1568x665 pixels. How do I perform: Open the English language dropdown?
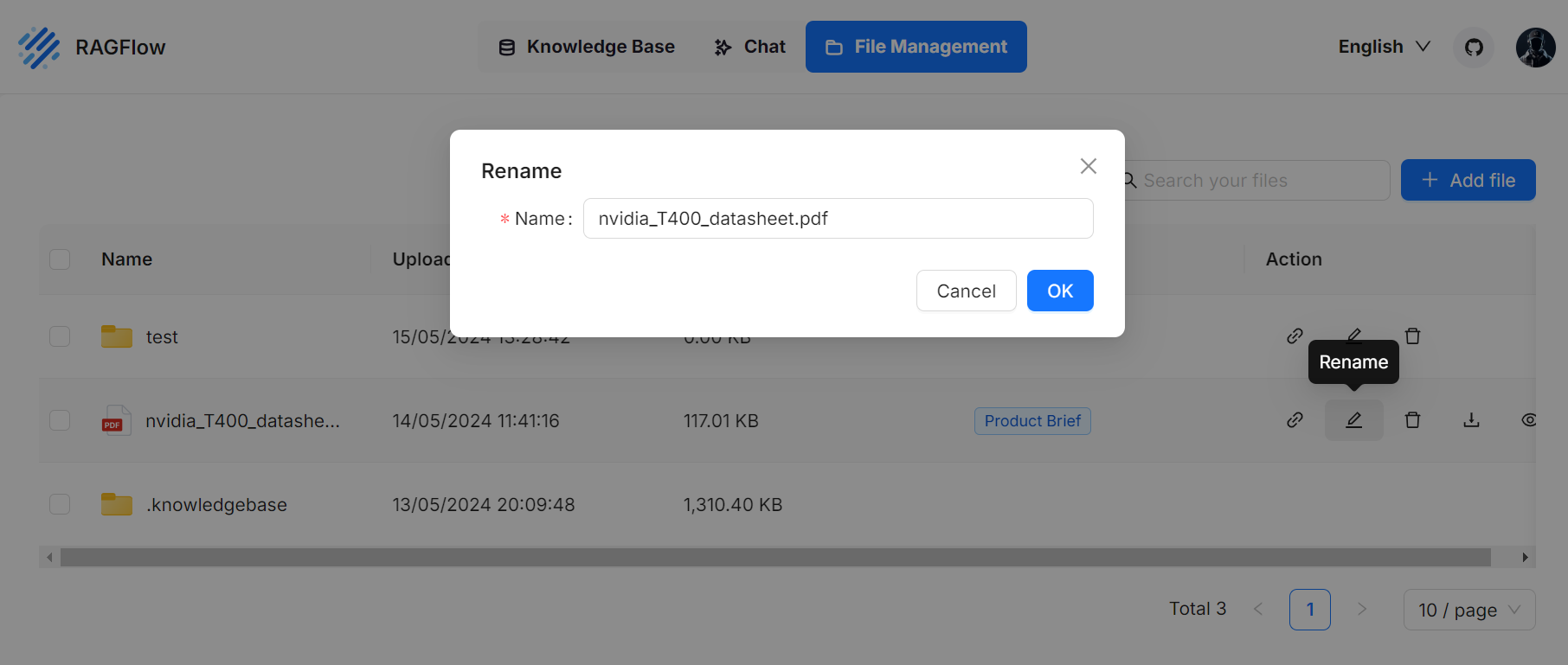1384,47
